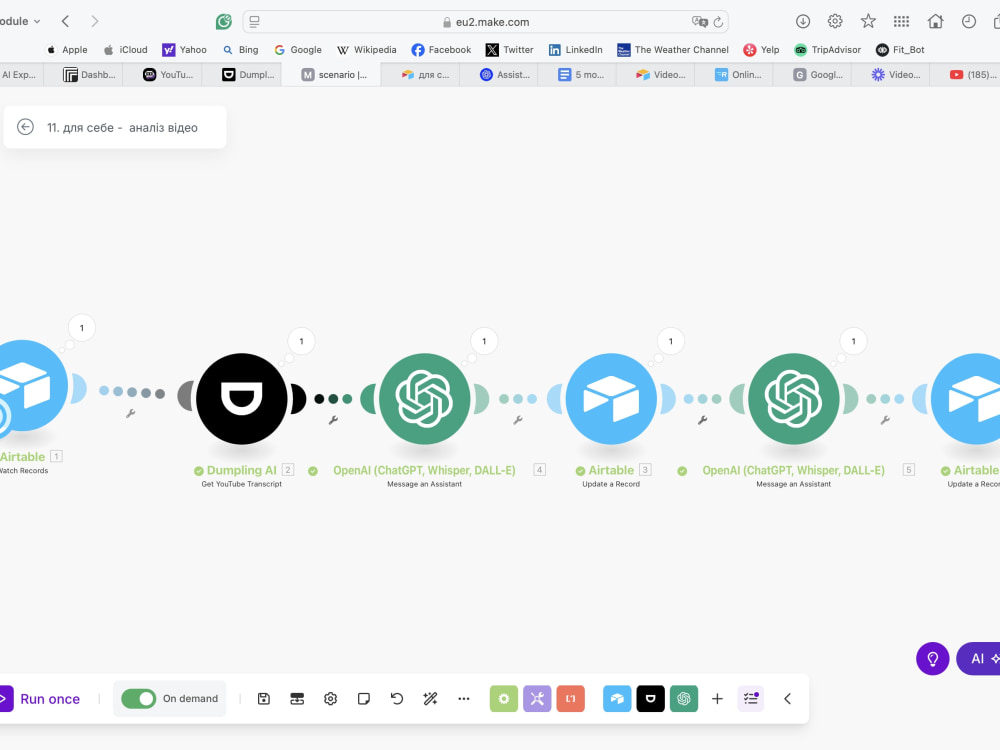Click the bookmark star icon
Image resolution: width=1000 pixels, height=750 pixels.
(868, 22)
